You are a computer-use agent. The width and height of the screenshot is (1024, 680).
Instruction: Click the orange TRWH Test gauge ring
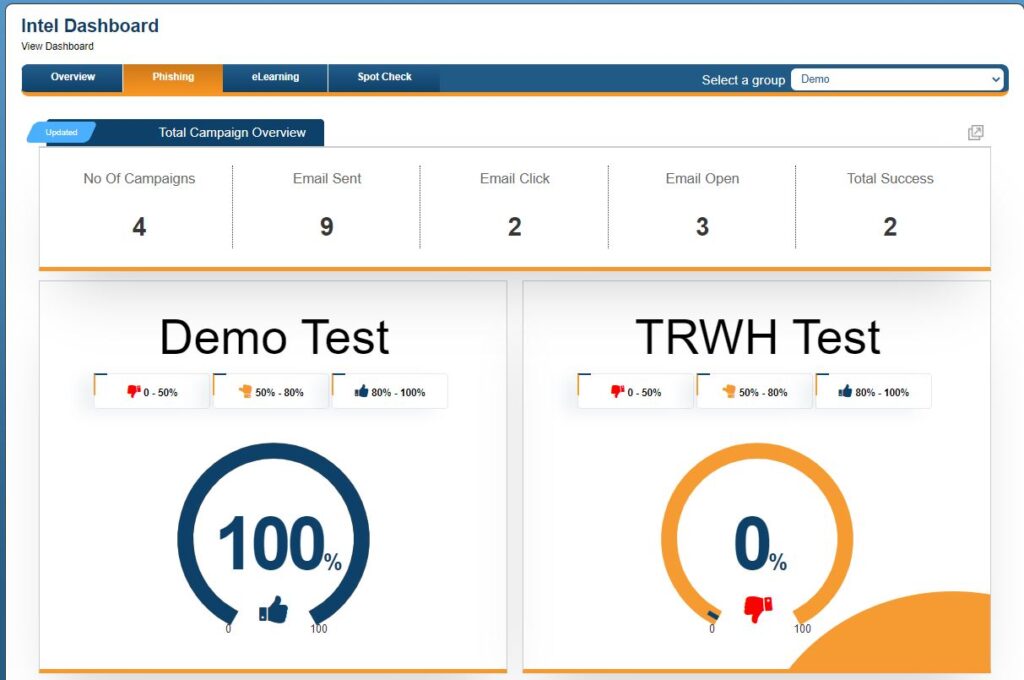[758, 451]
